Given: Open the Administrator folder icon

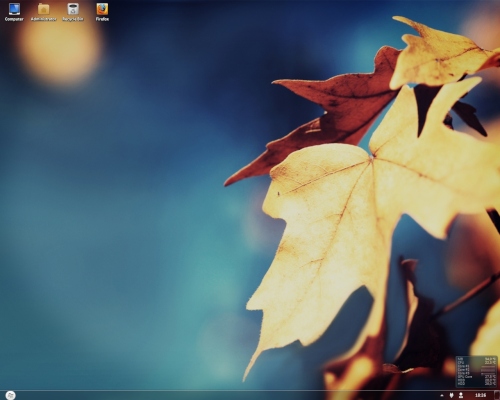Looking at the screenshot, I should coord(43,9).
